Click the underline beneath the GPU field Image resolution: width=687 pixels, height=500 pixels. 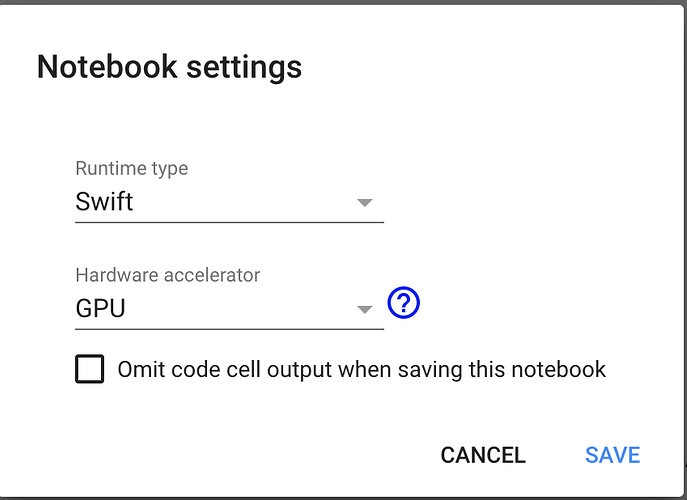(229, 328)
